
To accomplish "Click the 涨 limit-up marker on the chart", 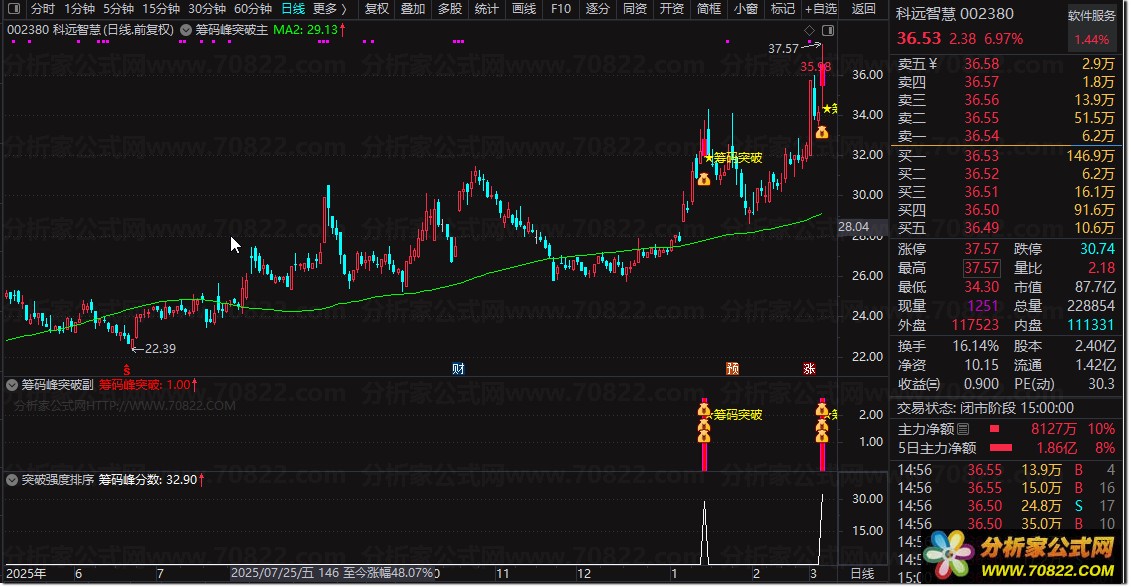I will [x=808, y=368].
